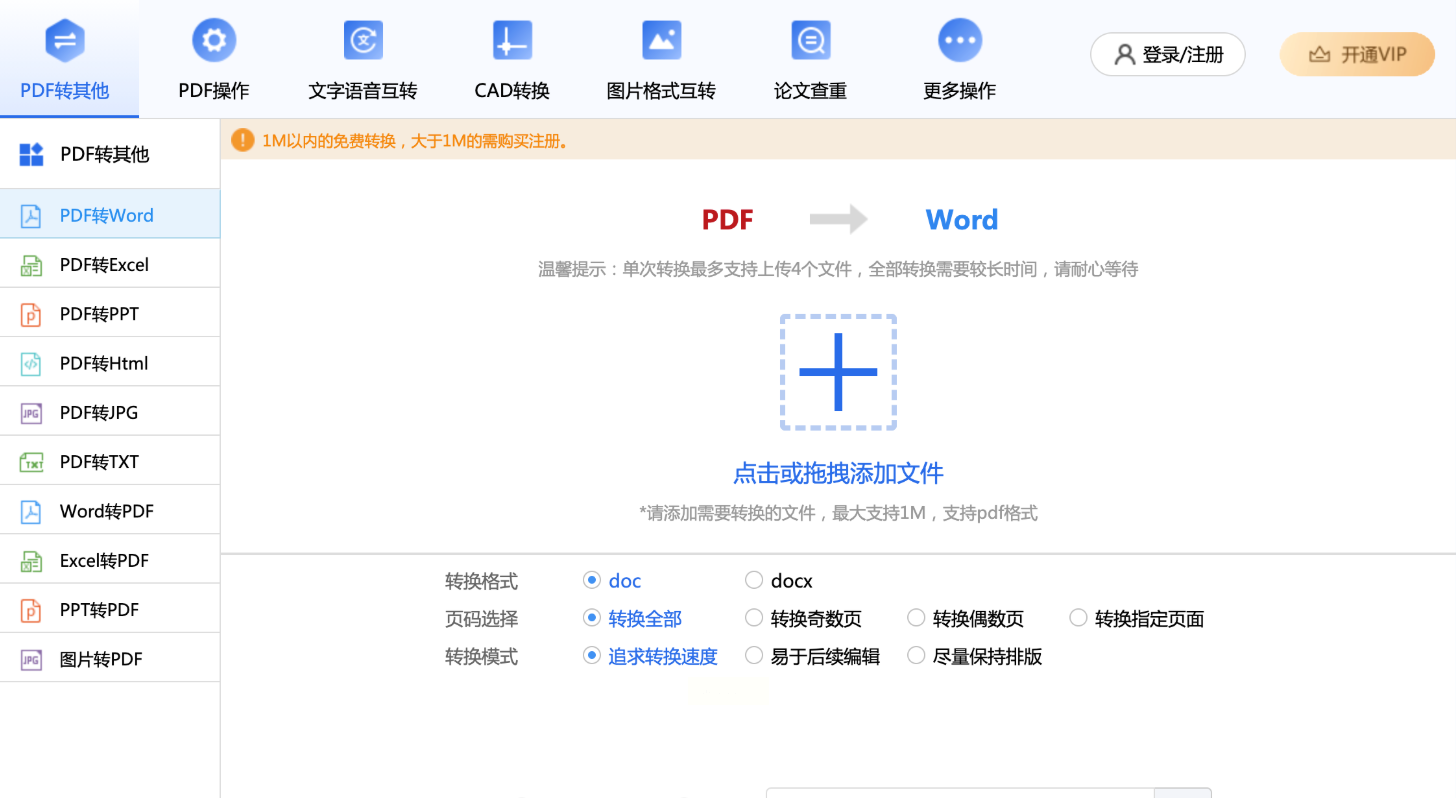Click the 开通VIP button
Image resolution: width=1456 pixels, height=798 pixels.
1356,54
